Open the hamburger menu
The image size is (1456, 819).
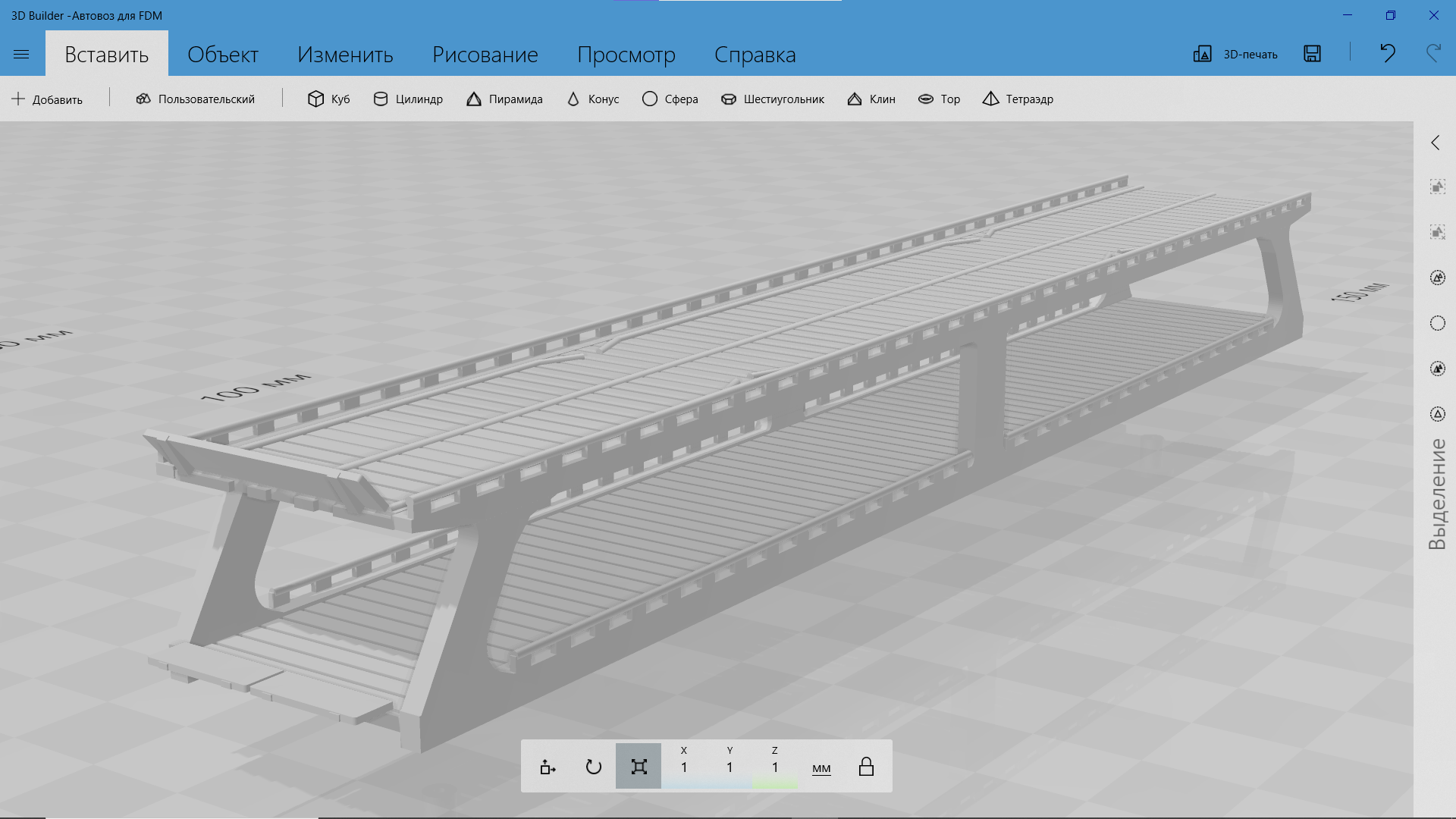pyautogui.click(x=21, y=55)
